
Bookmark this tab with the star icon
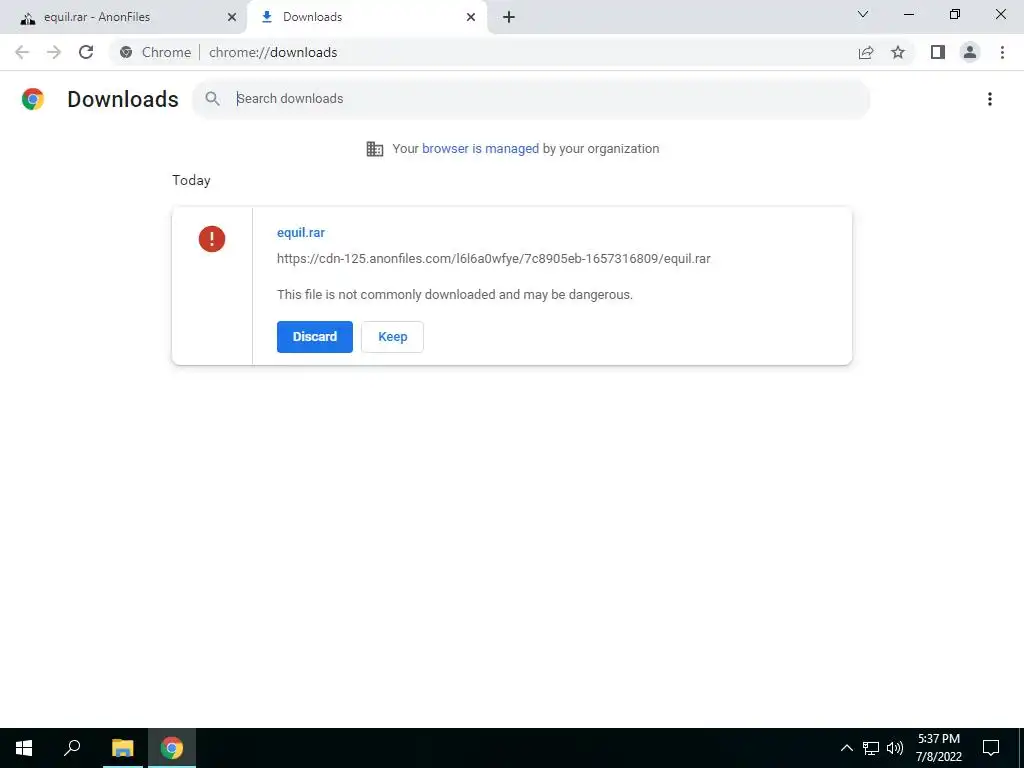pyautogui.click(x=898, y=52)
